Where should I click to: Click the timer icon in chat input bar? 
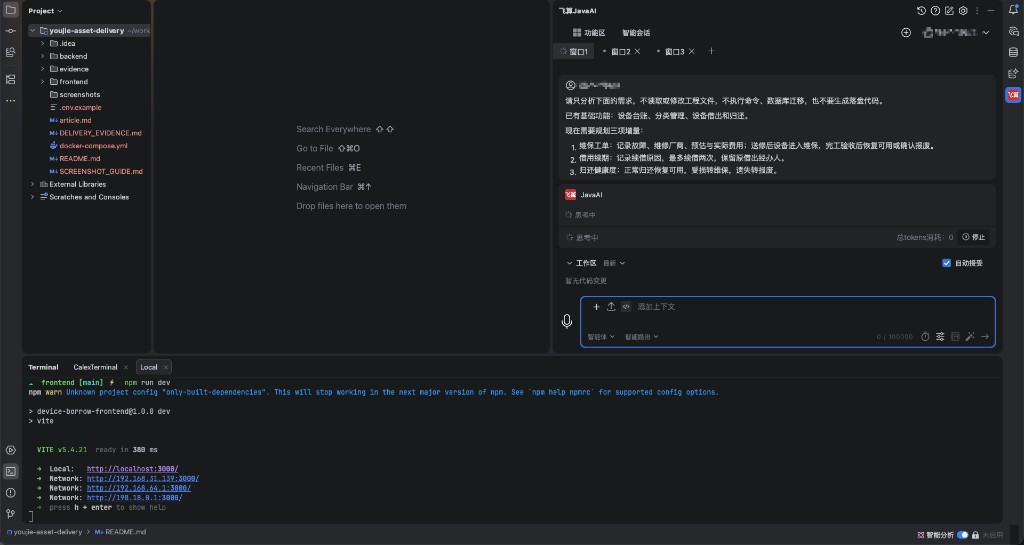[x=925, y=337]
